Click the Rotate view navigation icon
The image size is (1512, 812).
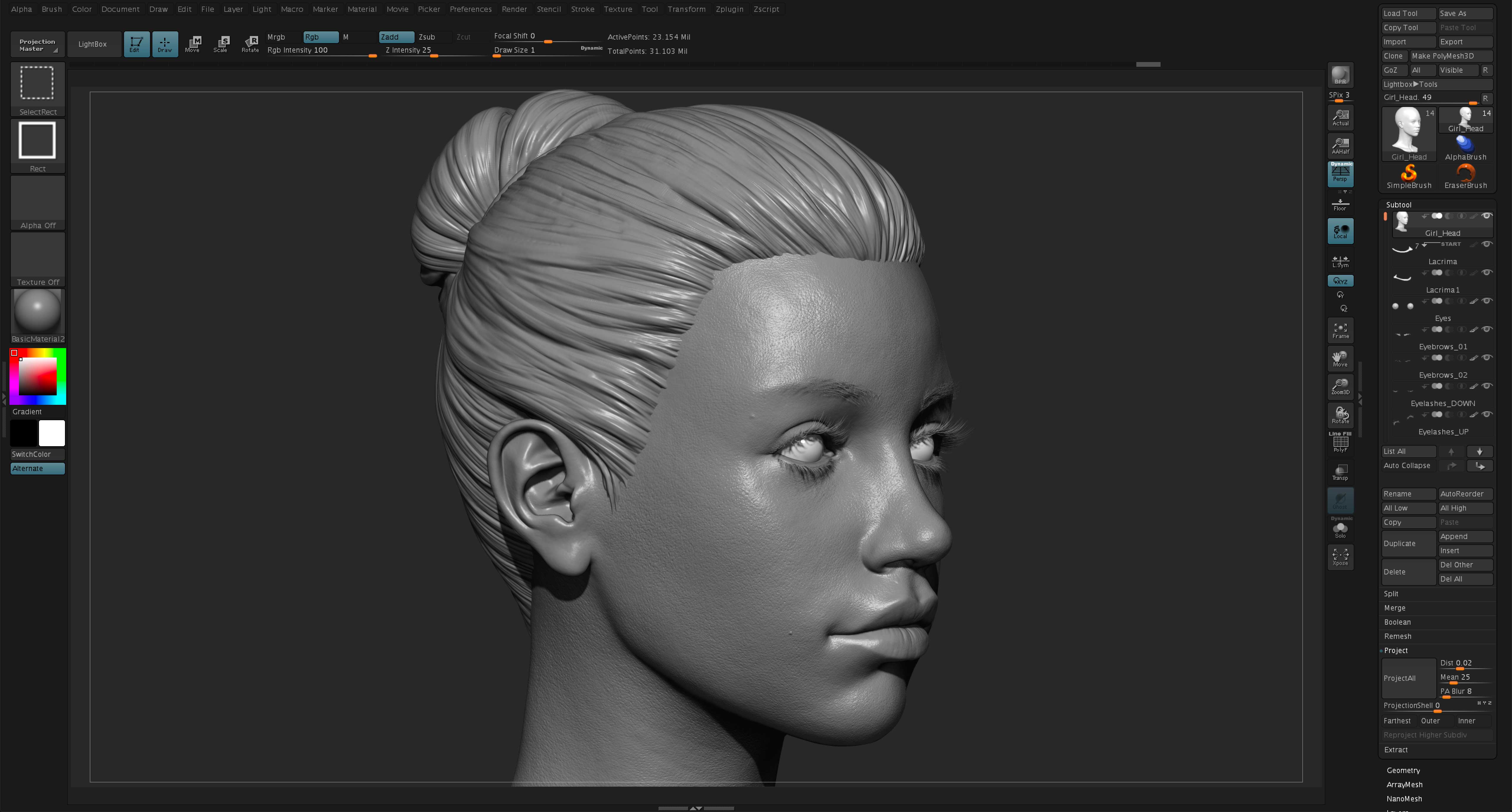pos(1340,415)
